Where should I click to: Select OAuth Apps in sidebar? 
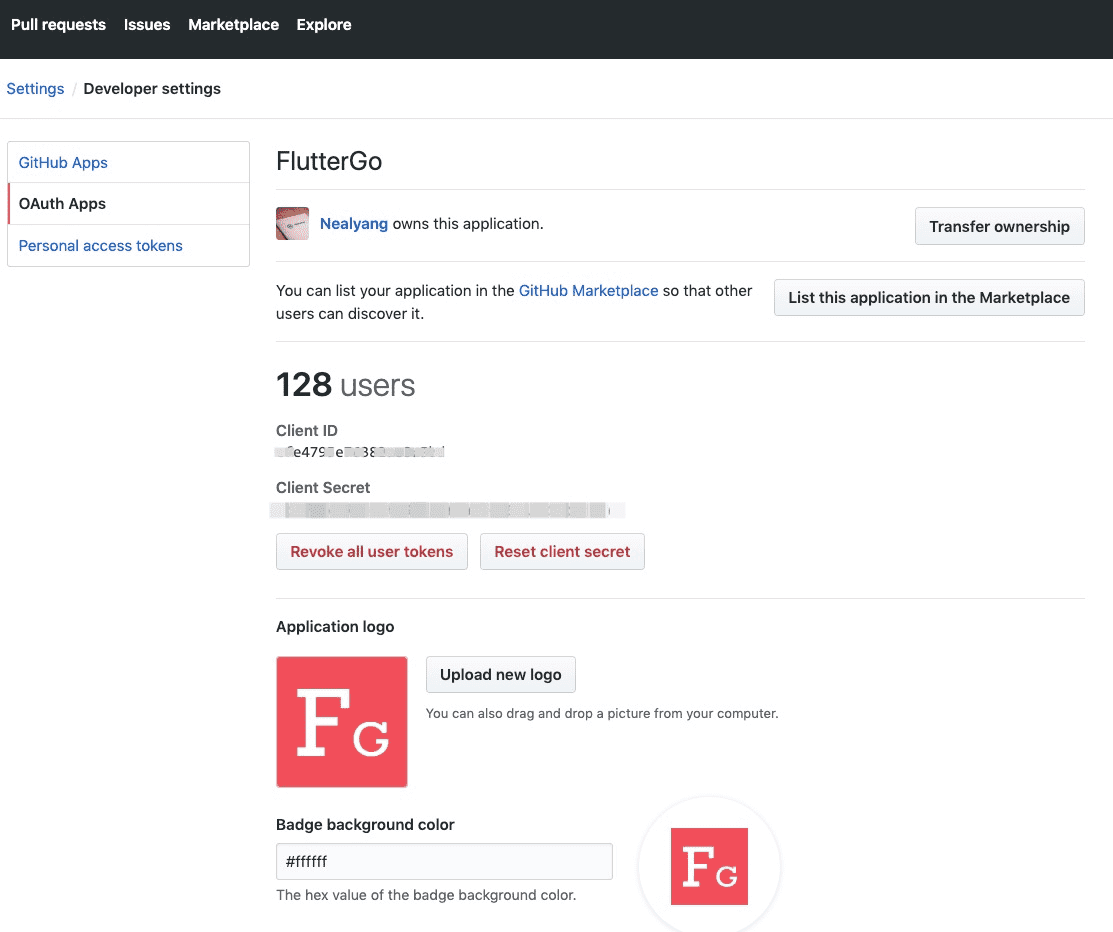62,204
